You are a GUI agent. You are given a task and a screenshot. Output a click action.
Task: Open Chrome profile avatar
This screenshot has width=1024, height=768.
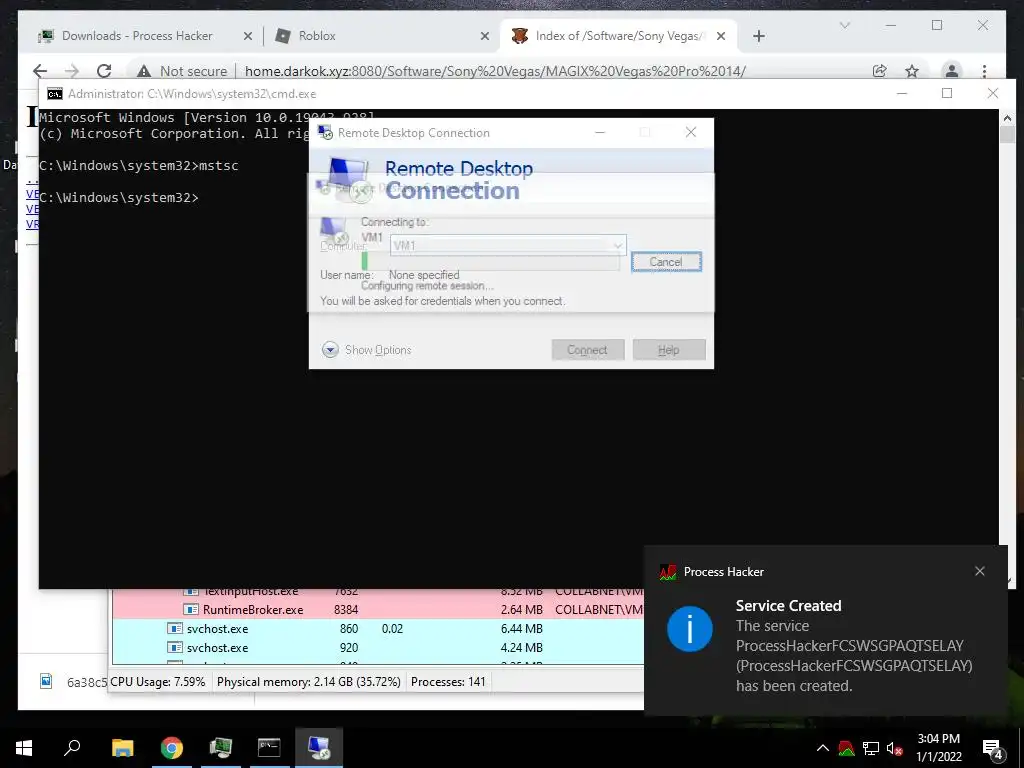pyautogui.click(x=952, y=71)
